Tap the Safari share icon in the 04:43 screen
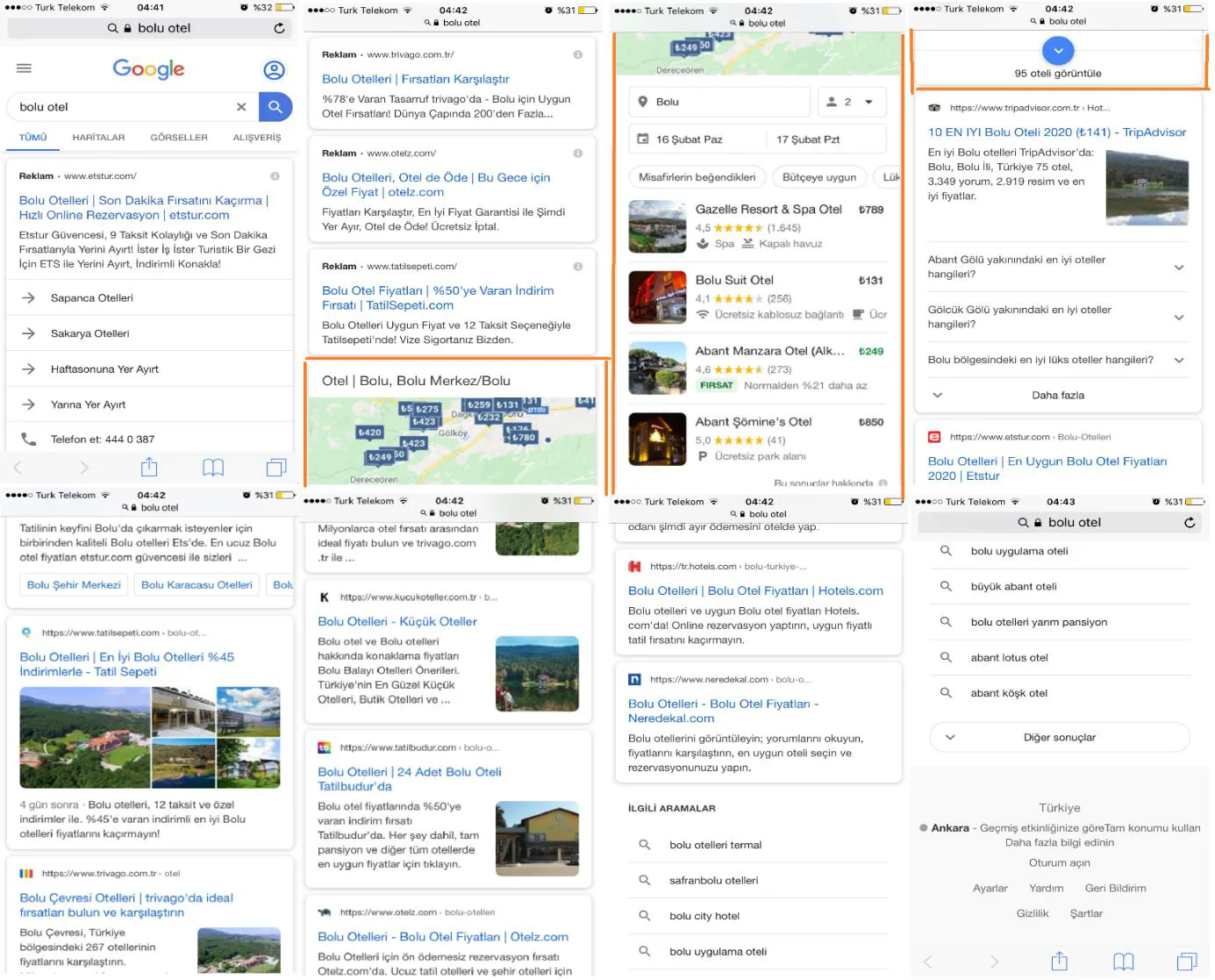 (x=1059, y=961)
